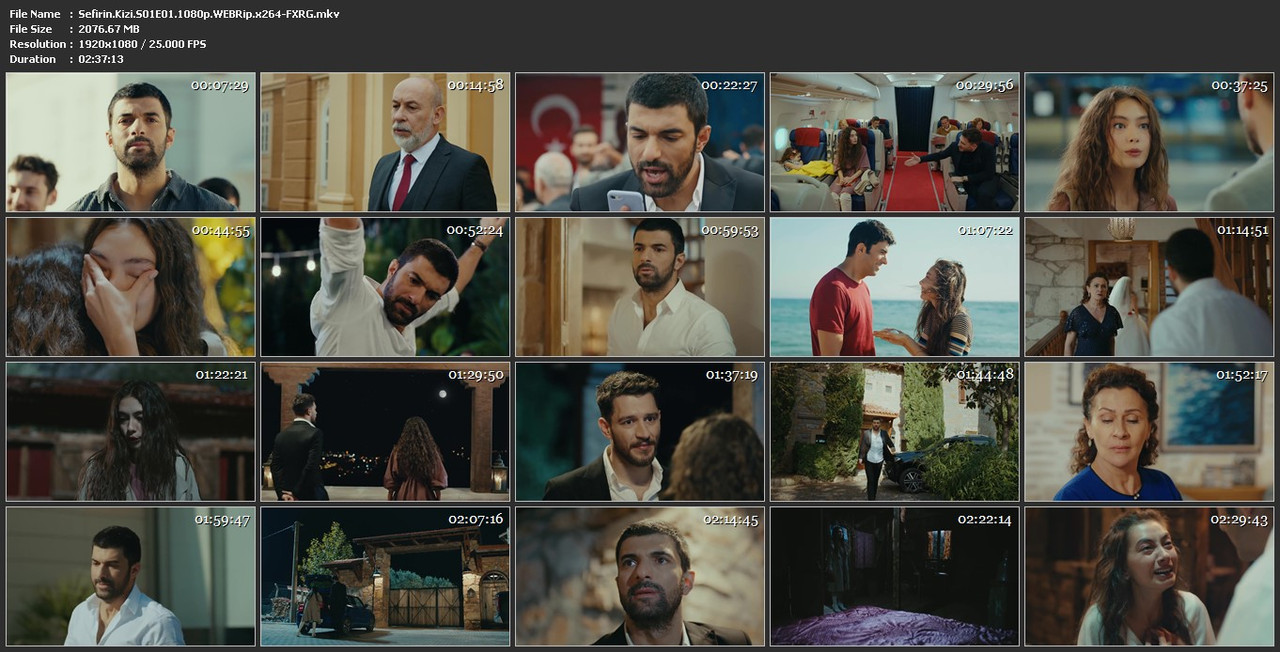Click the Resolution label
This screenshot has width=1280, height=652.
click(38, 44)
